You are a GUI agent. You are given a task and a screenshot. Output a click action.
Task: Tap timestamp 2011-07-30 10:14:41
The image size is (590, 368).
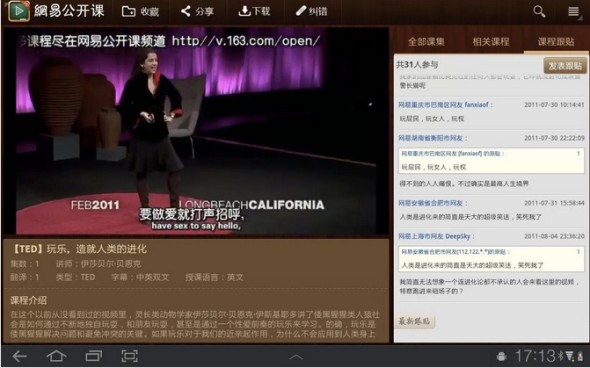[554, 105]
